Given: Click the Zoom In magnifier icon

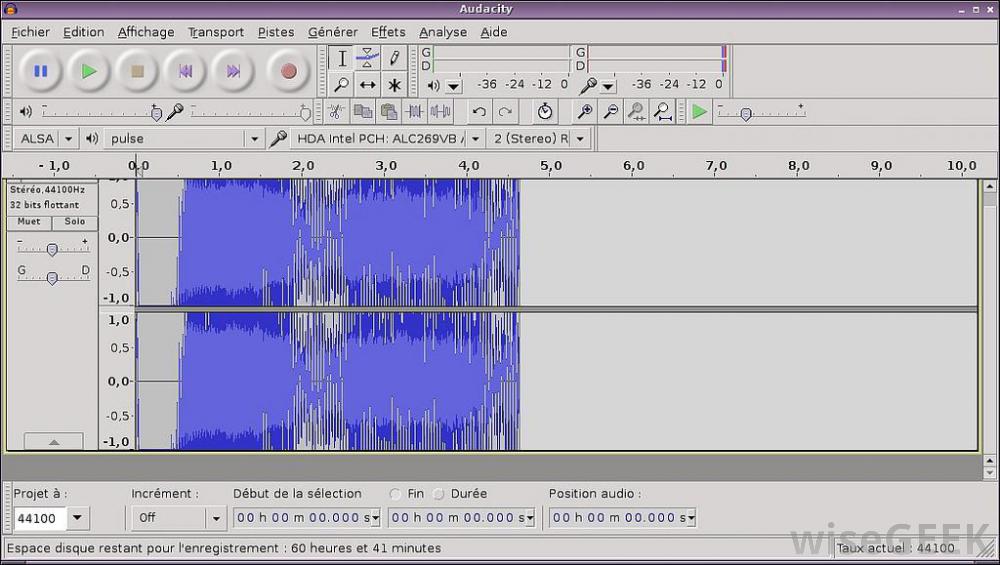Looking at the screenshot, I should click(x=585, y=112).
